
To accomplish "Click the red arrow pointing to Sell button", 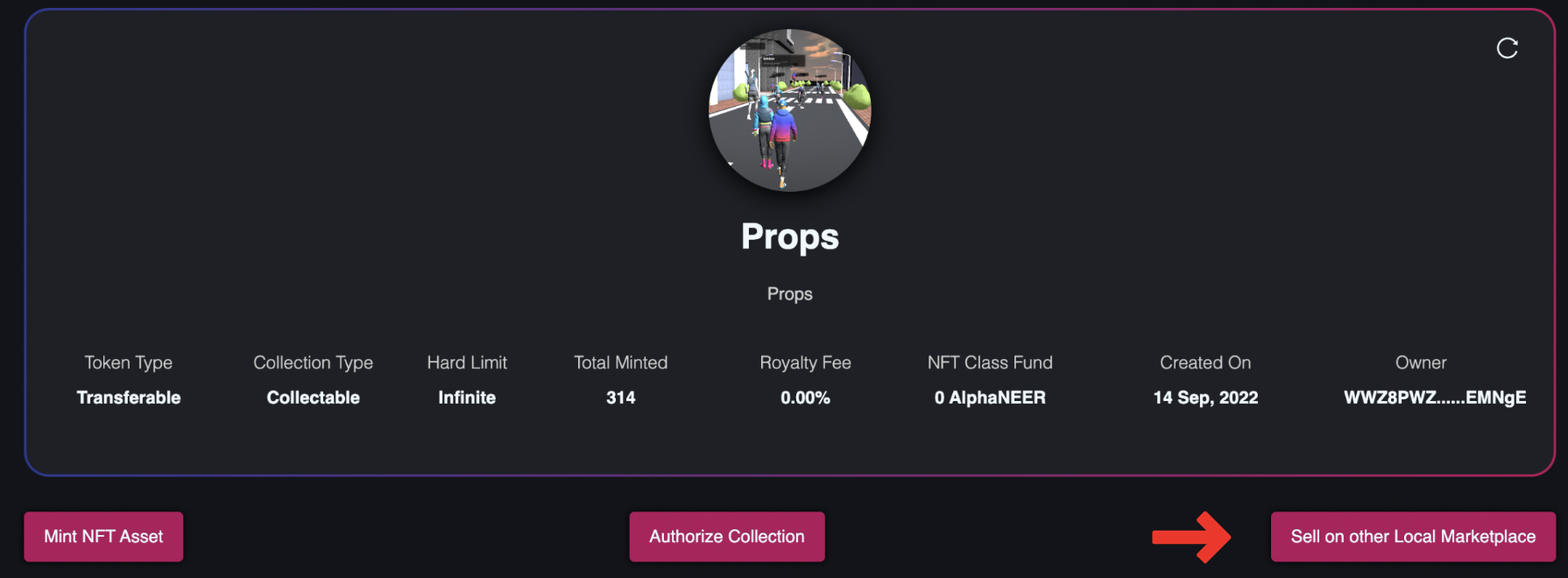I will (1192, 537).
